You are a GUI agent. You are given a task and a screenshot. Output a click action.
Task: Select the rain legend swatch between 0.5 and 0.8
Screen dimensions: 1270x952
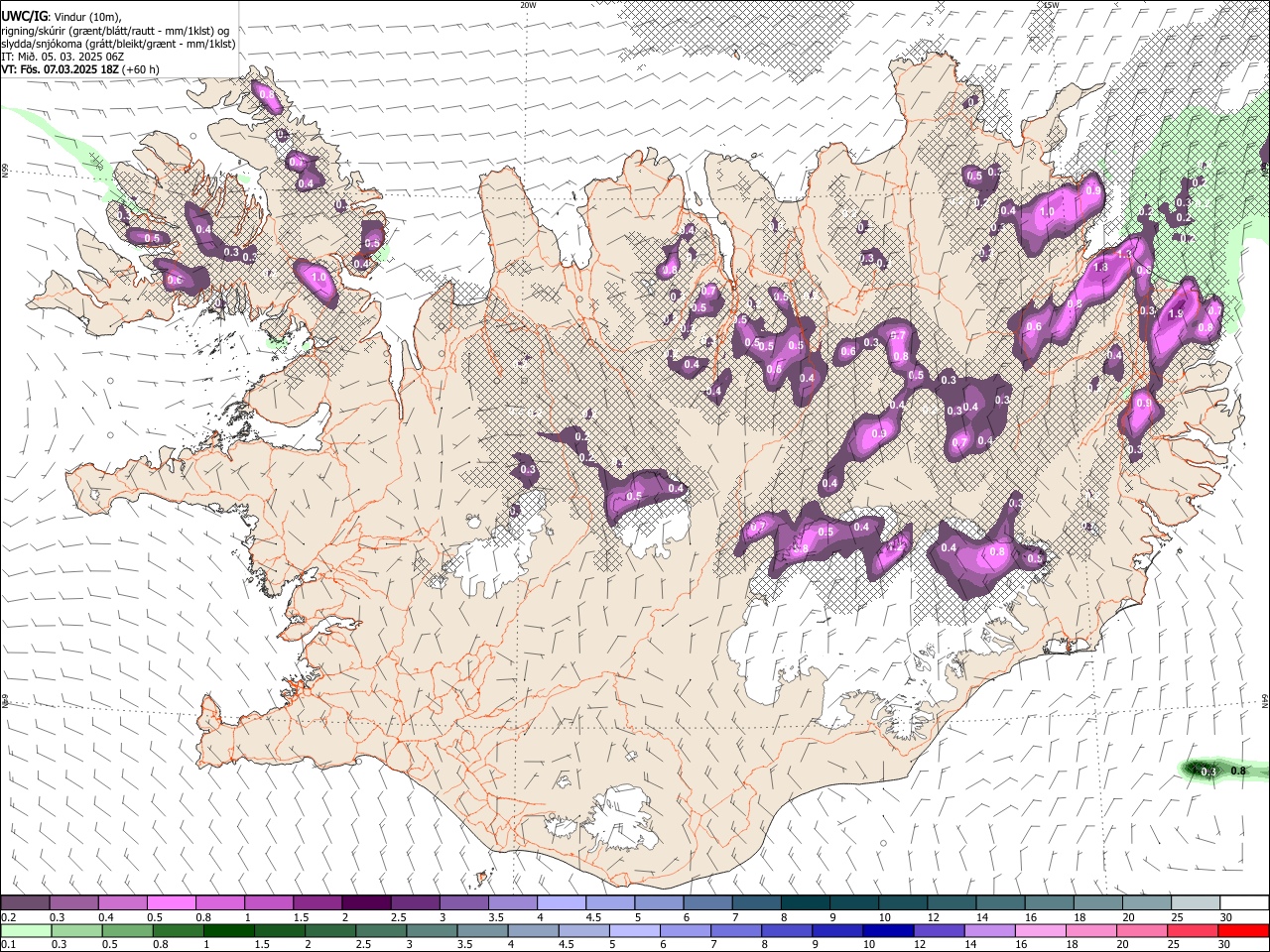pos(127,931)
